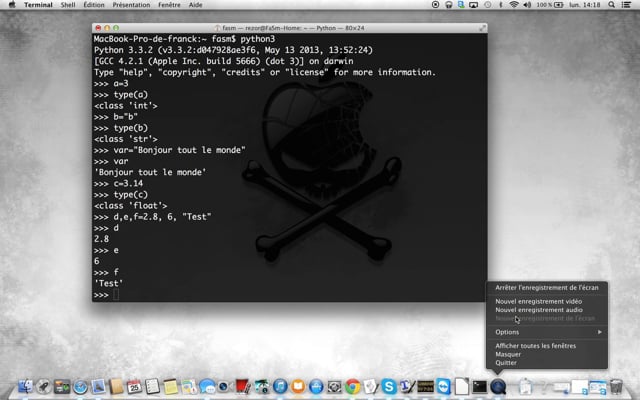Open Reminders checklist icon in Dock
This screenshot has width=640, height=400.
(152, 386)
